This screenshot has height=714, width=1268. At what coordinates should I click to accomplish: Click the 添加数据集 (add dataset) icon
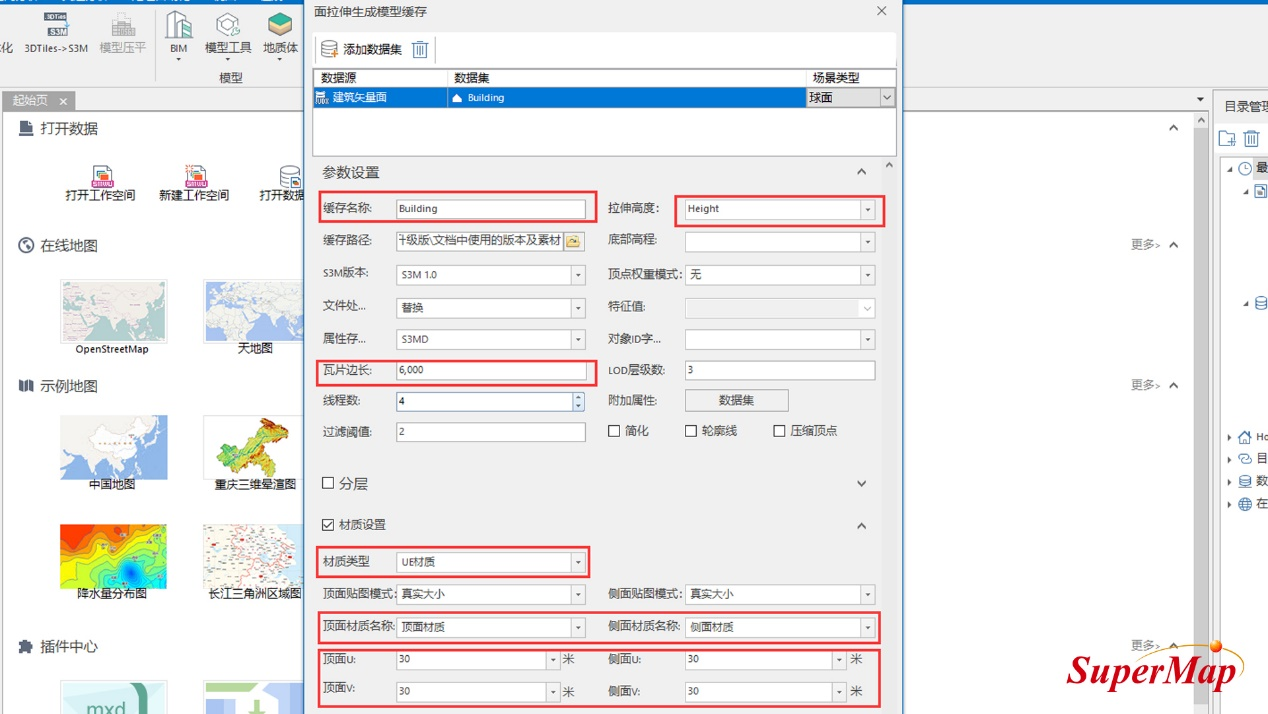(330, 49)
